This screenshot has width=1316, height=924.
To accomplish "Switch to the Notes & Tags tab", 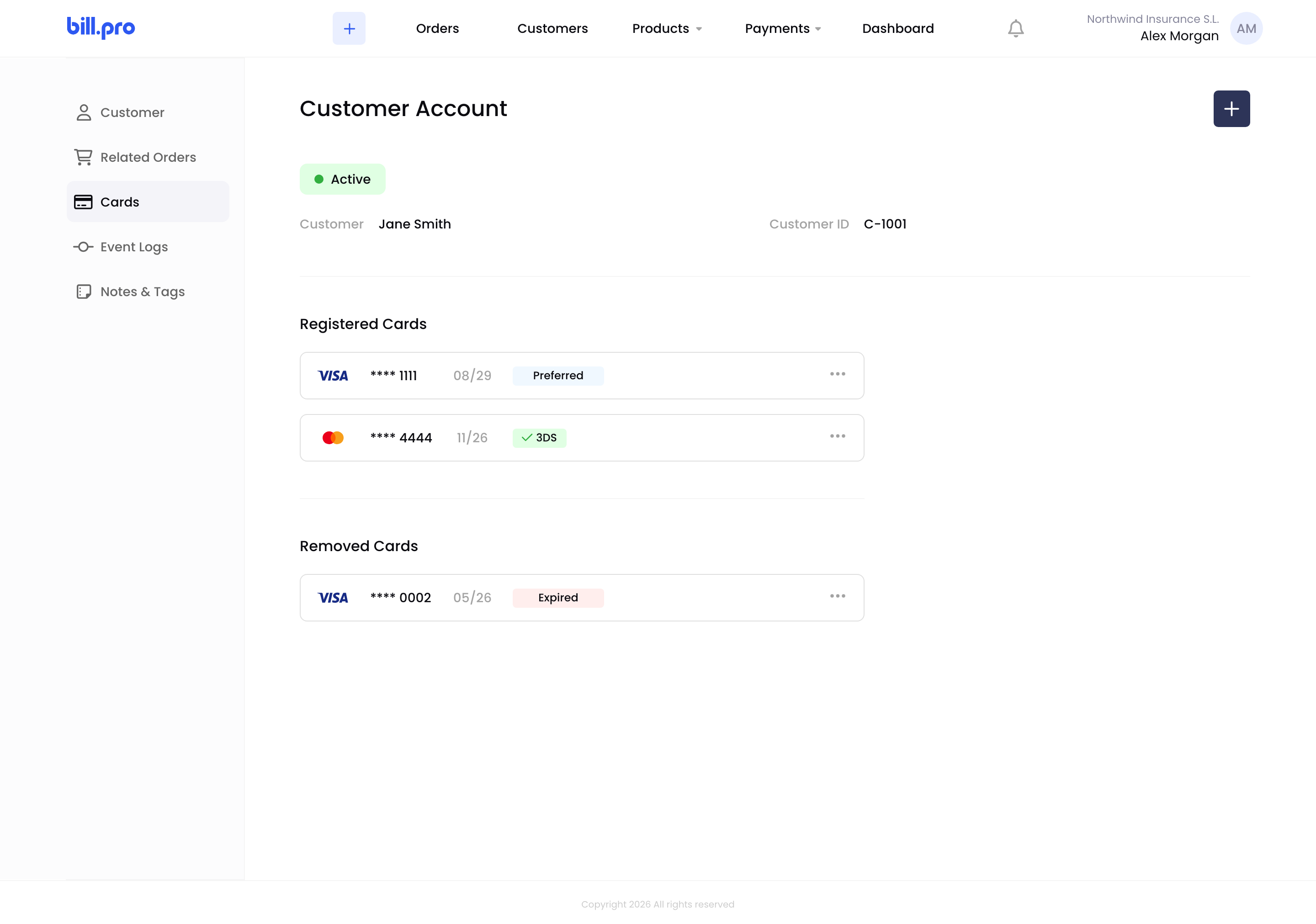I will (x=148, y=292).
